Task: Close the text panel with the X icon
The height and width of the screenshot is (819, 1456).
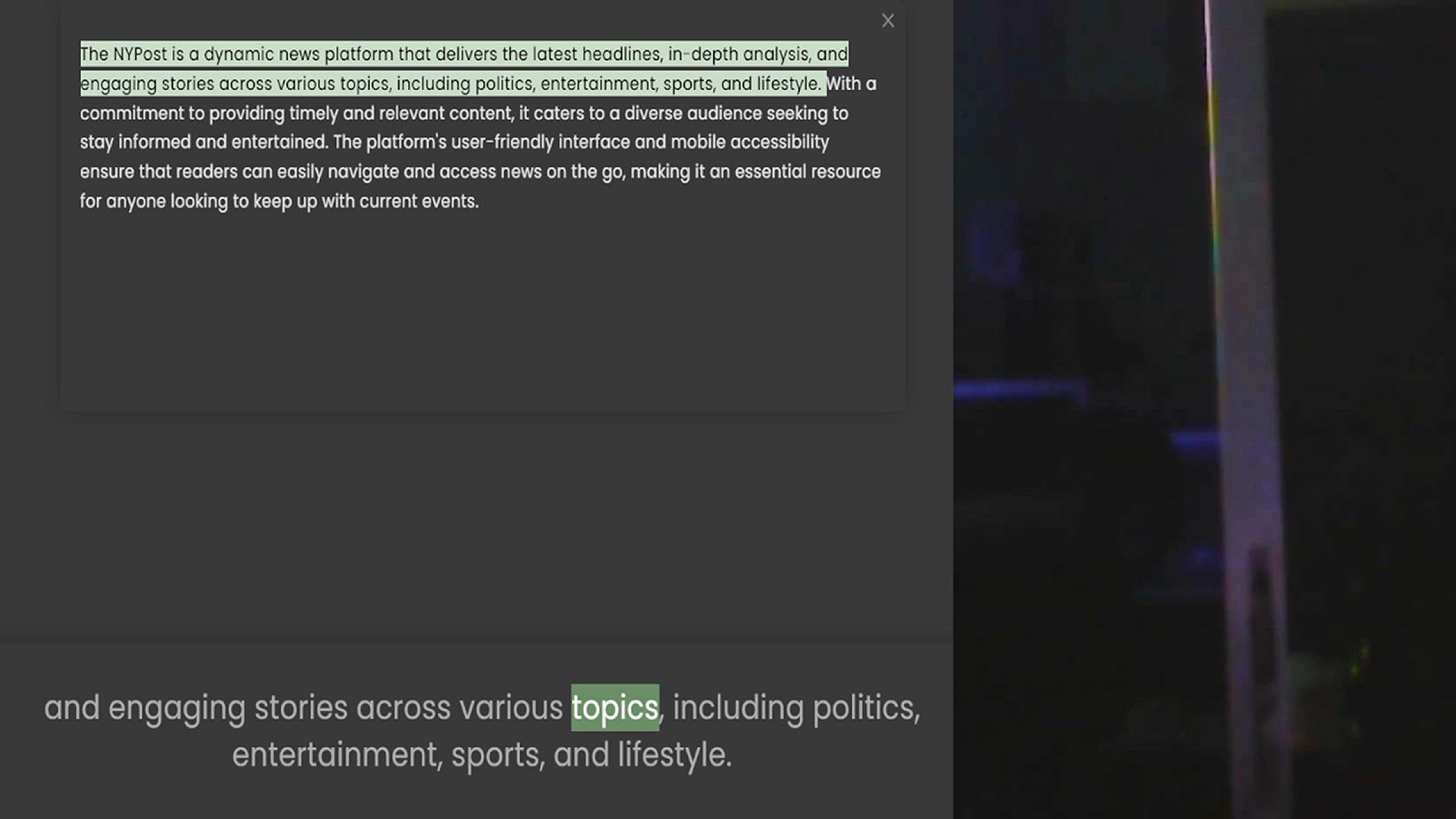Action: [x=888, y=21]
